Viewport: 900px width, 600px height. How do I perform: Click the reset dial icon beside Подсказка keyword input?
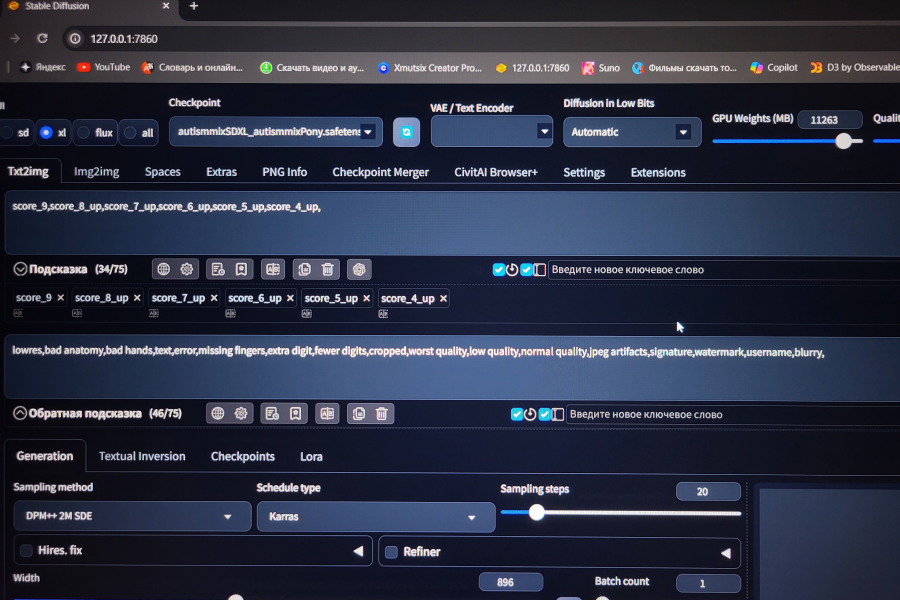click(512, 269)
